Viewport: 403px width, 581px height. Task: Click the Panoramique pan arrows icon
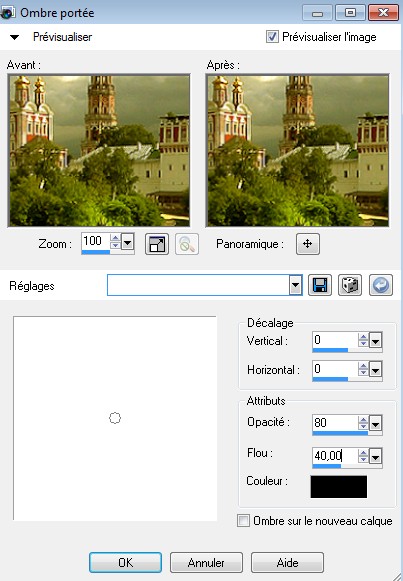tap(308, 244)
